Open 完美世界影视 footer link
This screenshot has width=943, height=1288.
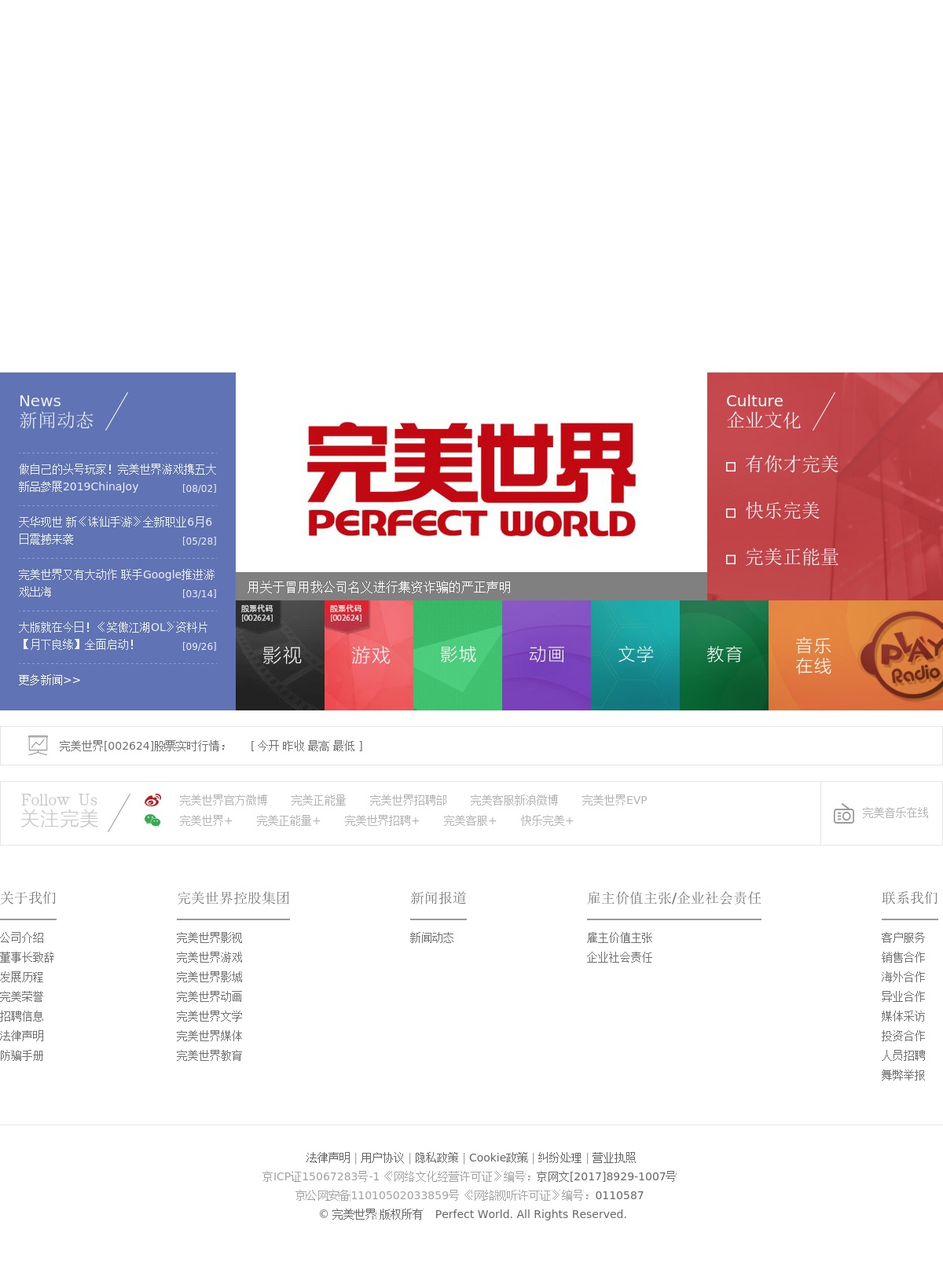pyautogui.click(x=210, y=938)
